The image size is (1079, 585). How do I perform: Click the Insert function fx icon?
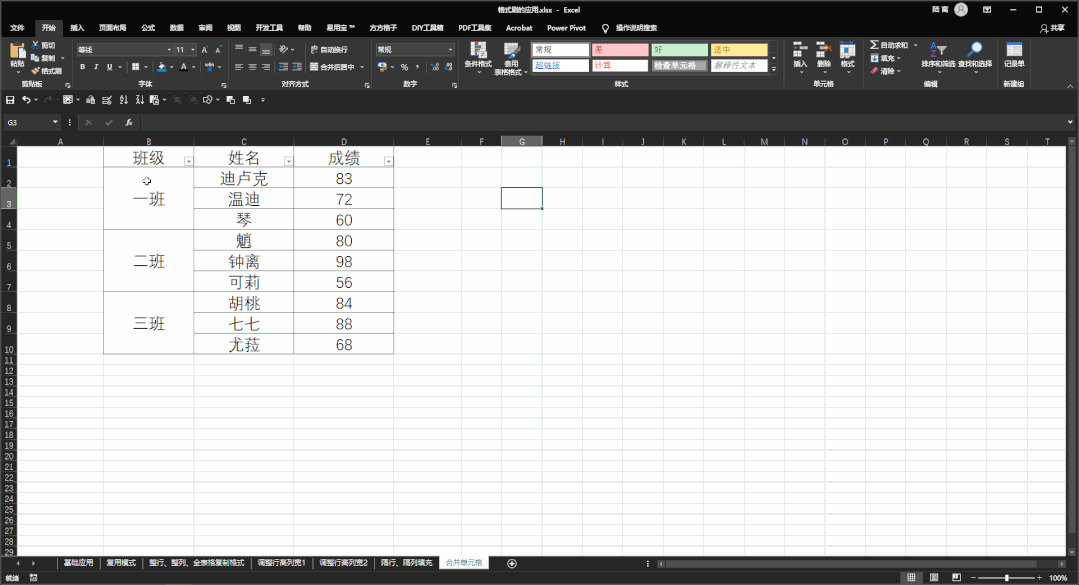tap(129, 123)
